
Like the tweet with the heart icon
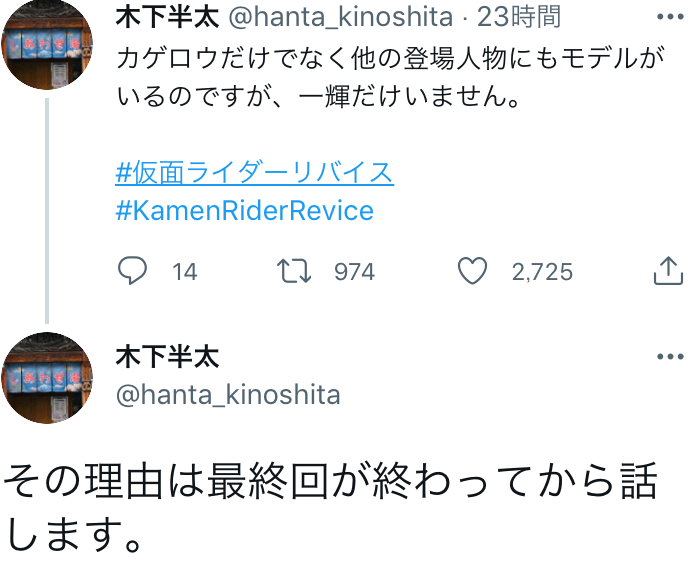[x=472, y=270]
